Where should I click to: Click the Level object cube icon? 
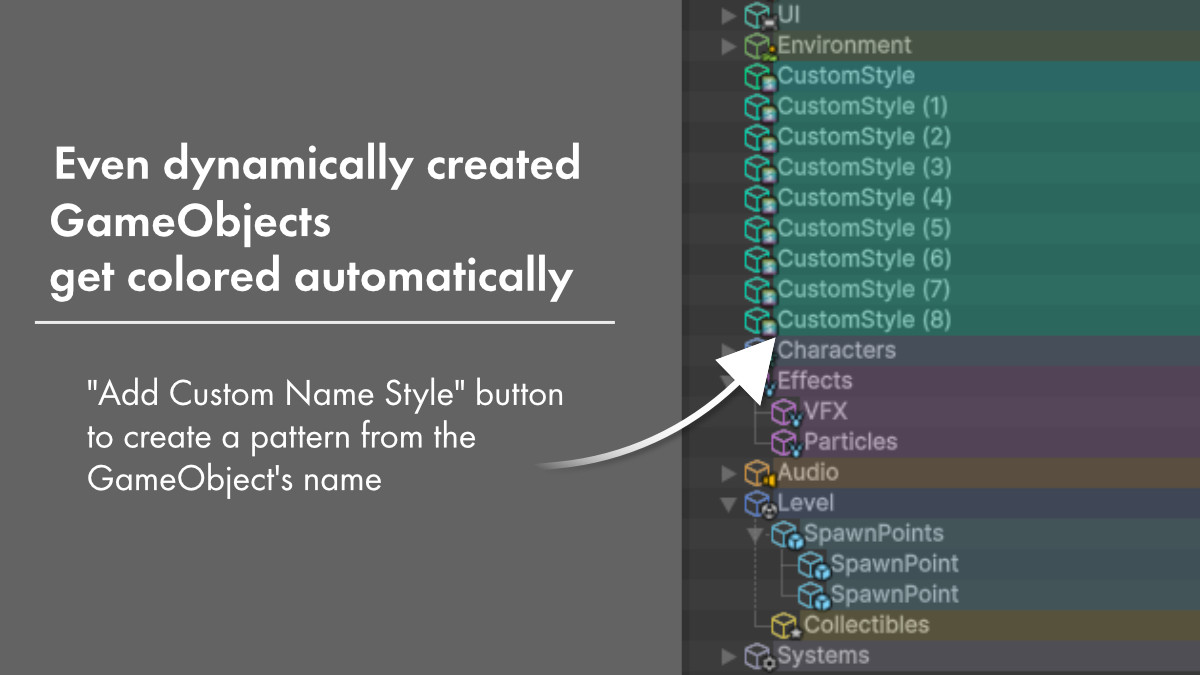760,504
